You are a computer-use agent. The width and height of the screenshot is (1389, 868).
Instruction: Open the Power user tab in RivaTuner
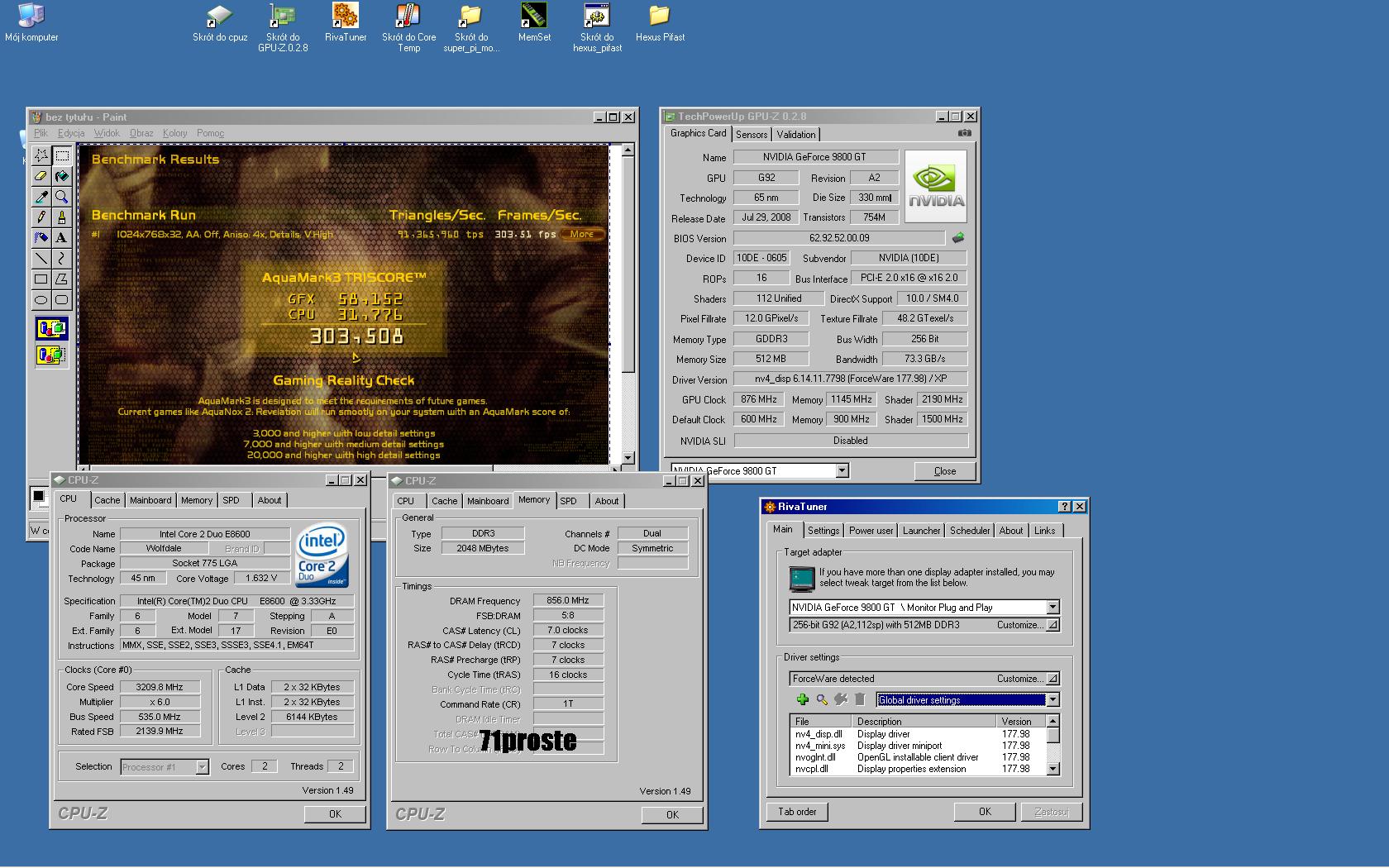pos(871,531)
